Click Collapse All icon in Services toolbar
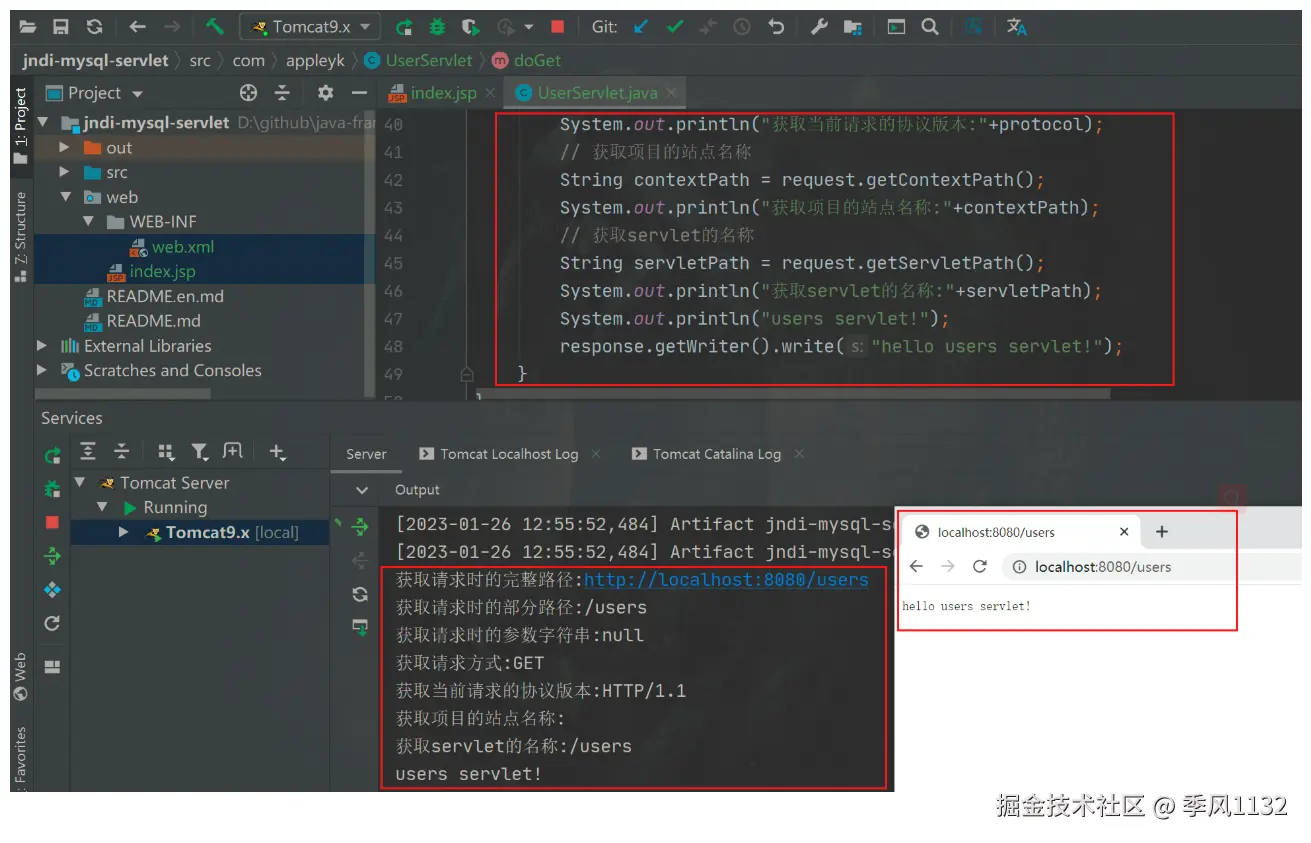This screenshot has height=843, width=1311. [121, 452]
